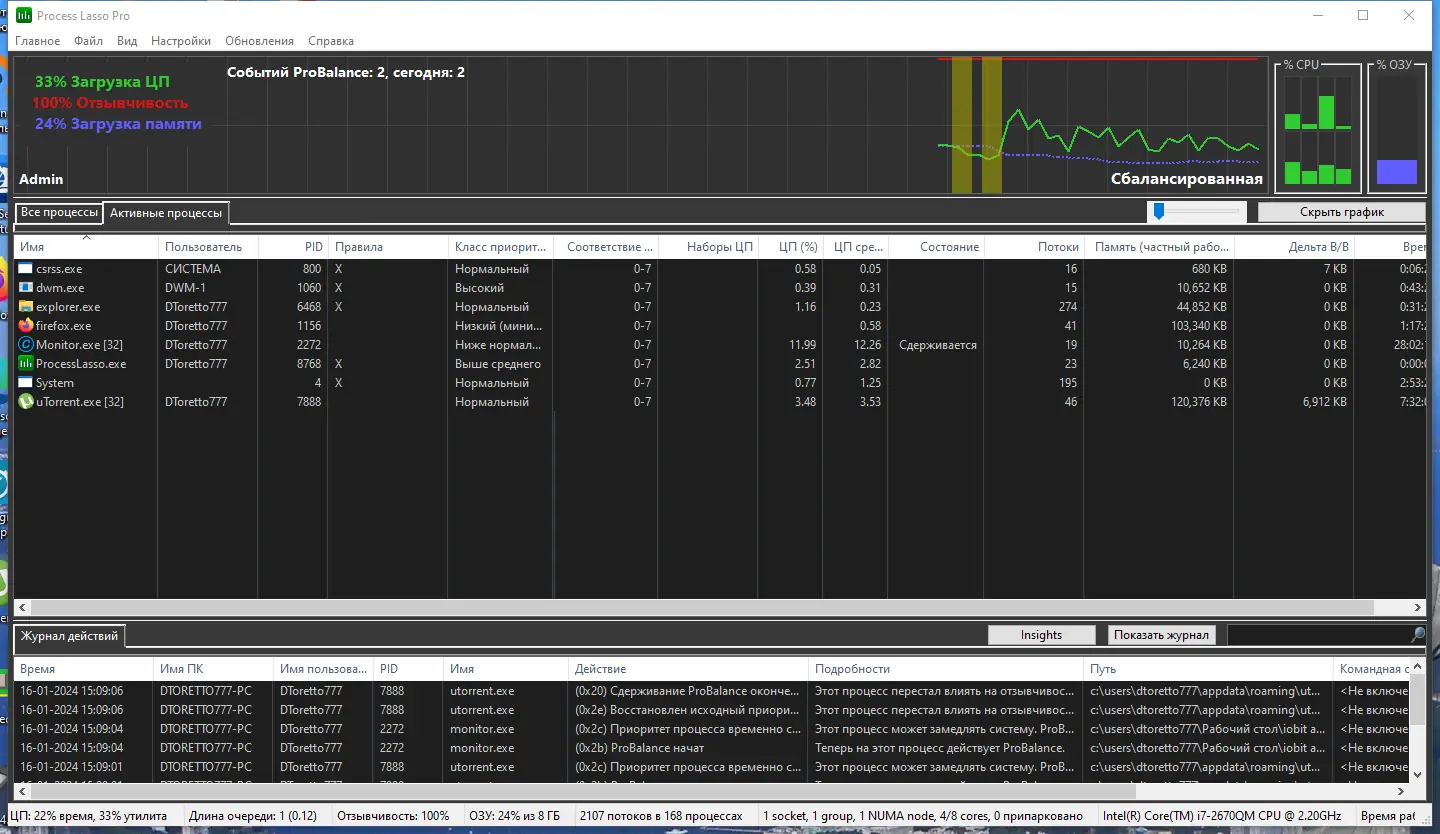Open the Главное menu
This screenshot has width=1440, height=834.
tap(38, 41)
